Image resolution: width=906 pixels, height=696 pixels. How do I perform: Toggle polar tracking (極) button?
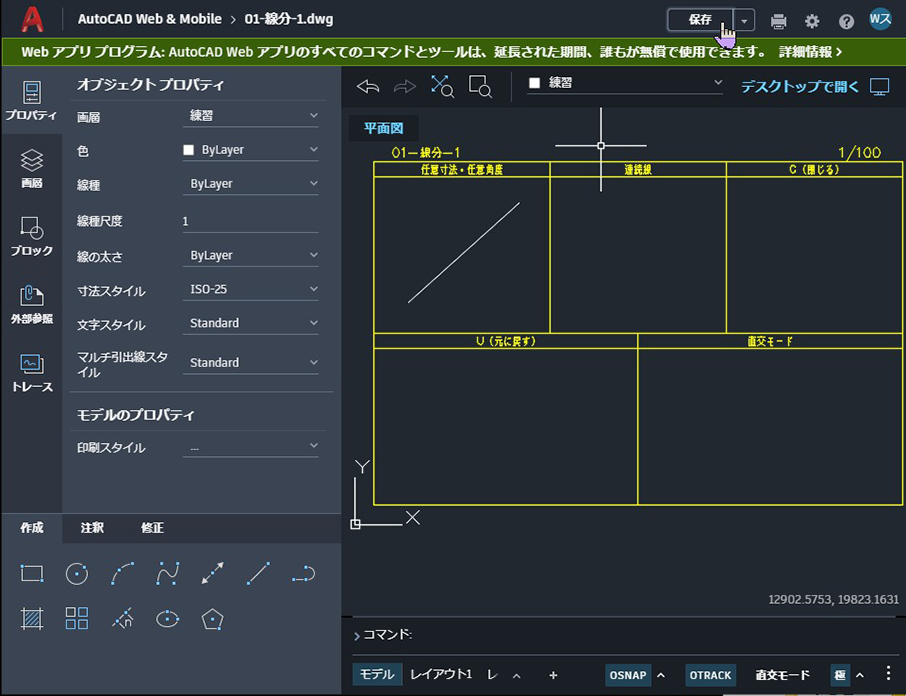(840, 675)
